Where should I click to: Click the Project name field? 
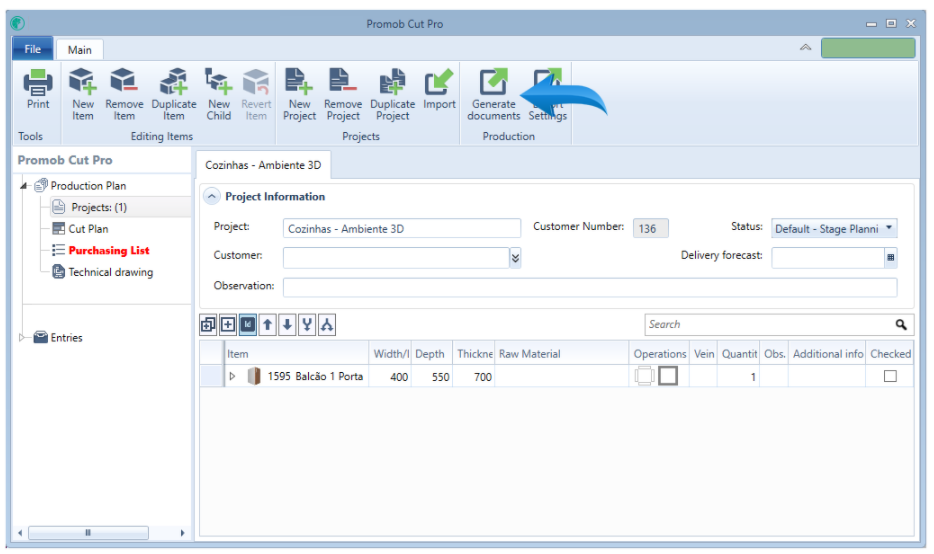pos(401,229)
